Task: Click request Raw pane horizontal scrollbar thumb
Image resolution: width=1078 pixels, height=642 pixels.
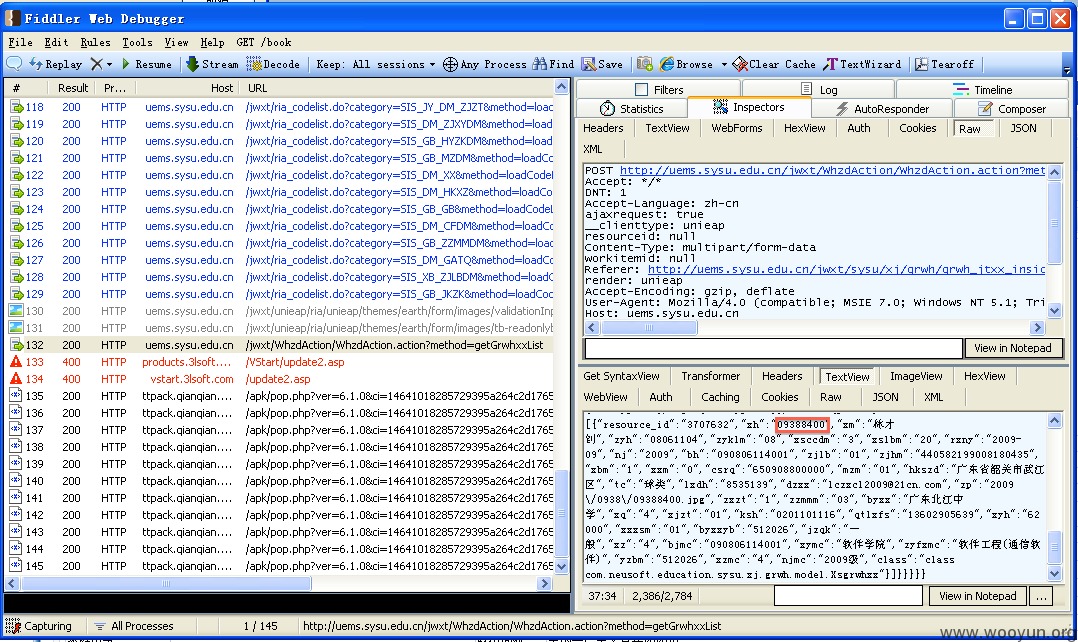Action: (x=649, y=328)
